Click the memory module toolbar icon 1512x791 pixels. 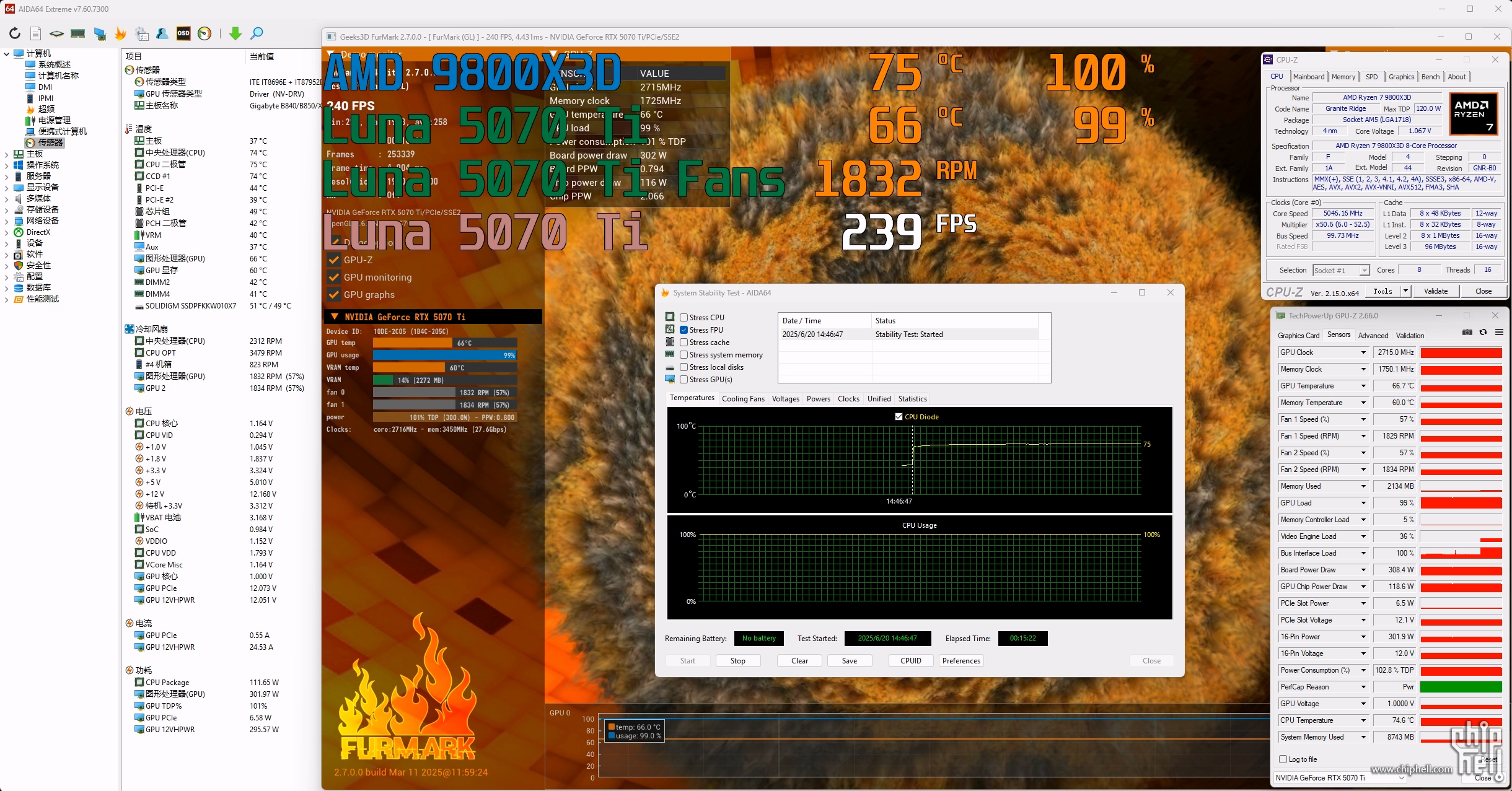(77, 33)
